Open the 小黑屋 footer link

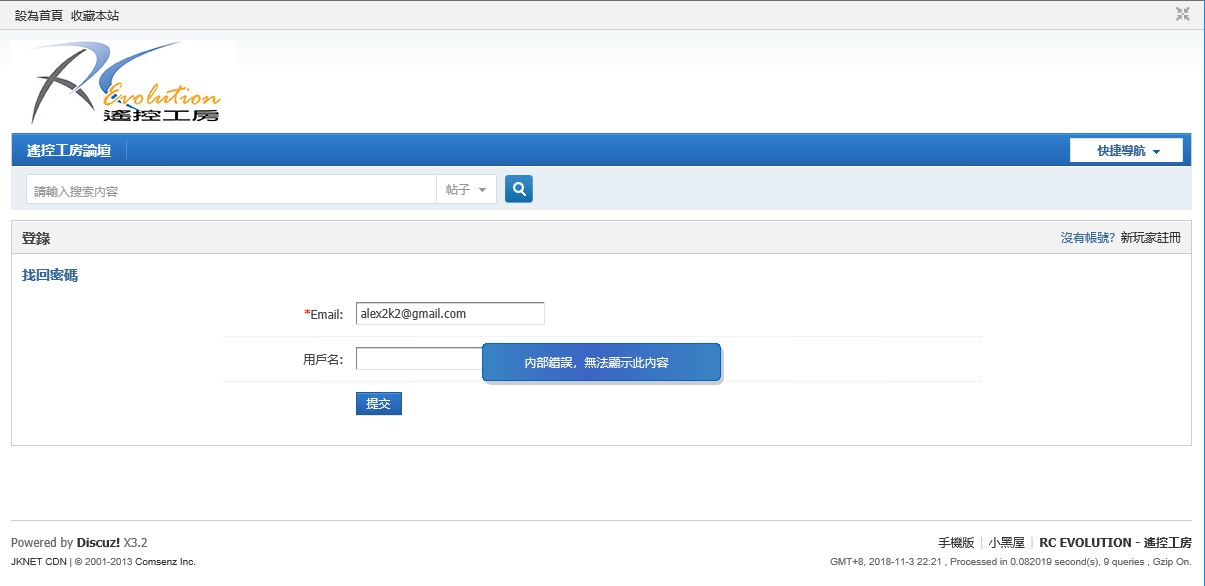[x=1006, y=543]
